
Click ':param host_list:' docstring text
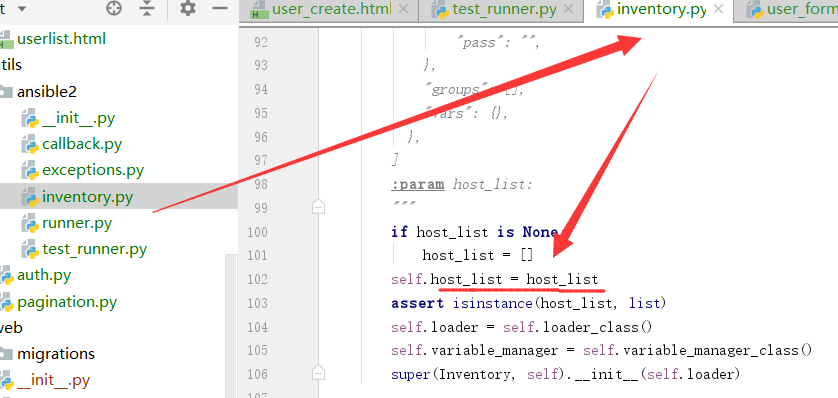pyautogui.click(x=462, y=185)
